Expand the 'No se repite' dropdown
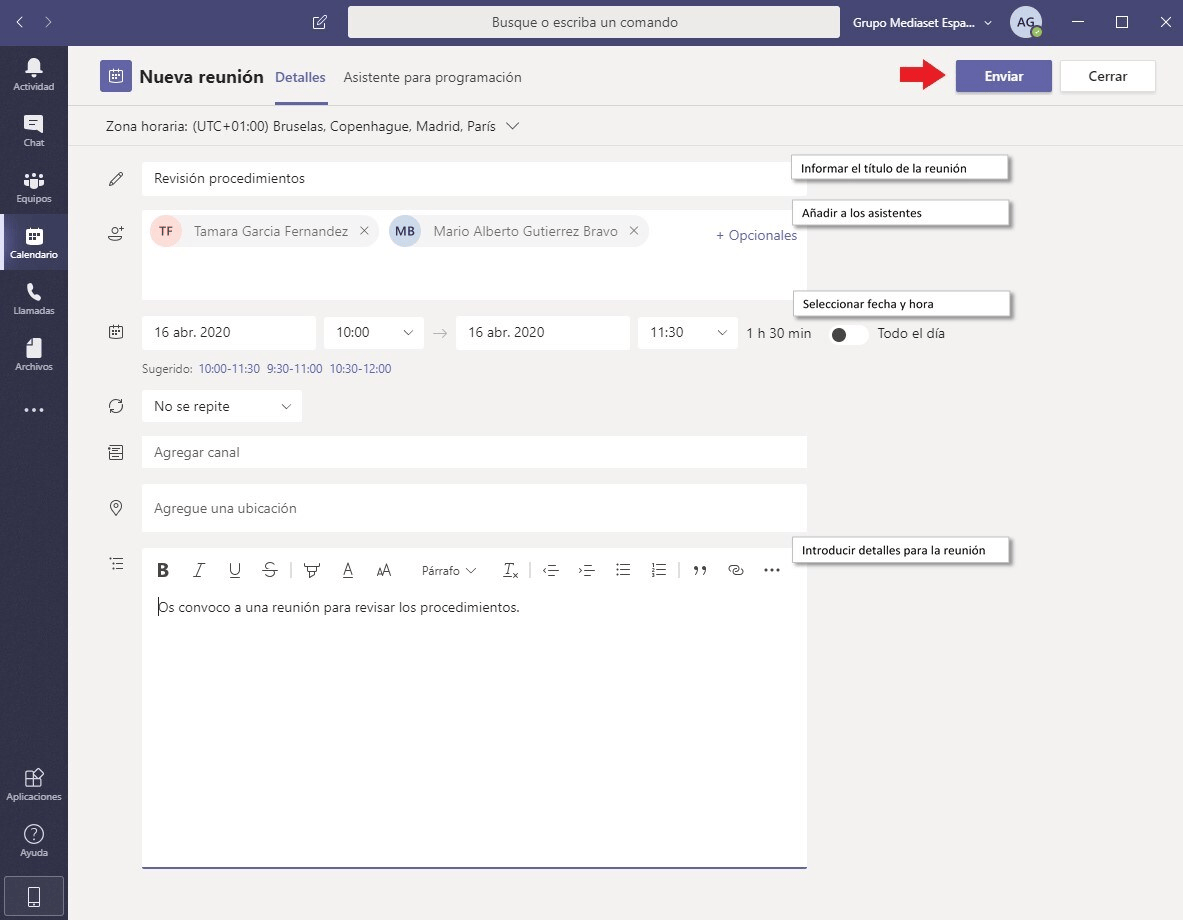 [222, 406]
